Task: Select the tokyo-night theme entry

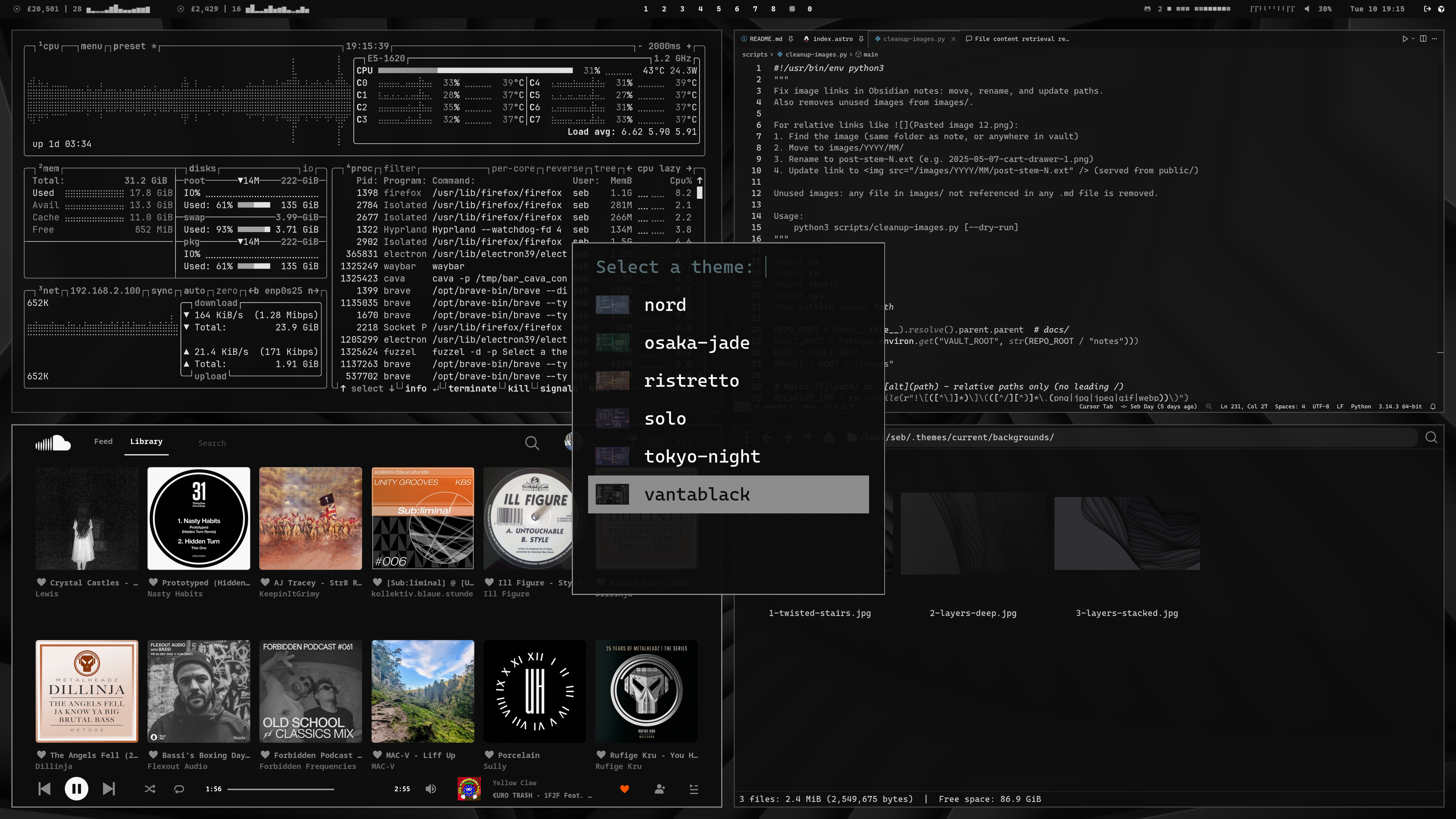Action: click(x=702, y=457)
